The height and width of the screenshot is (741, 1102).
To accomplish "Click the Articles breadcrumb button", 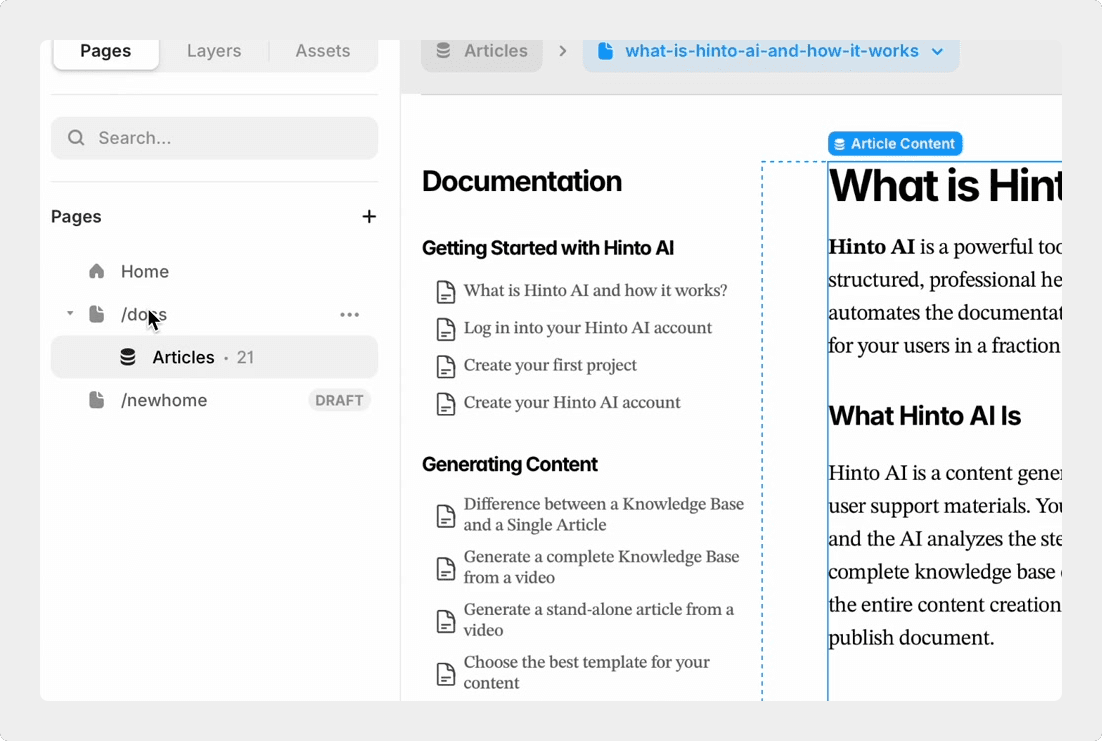I will coord(482,51).
